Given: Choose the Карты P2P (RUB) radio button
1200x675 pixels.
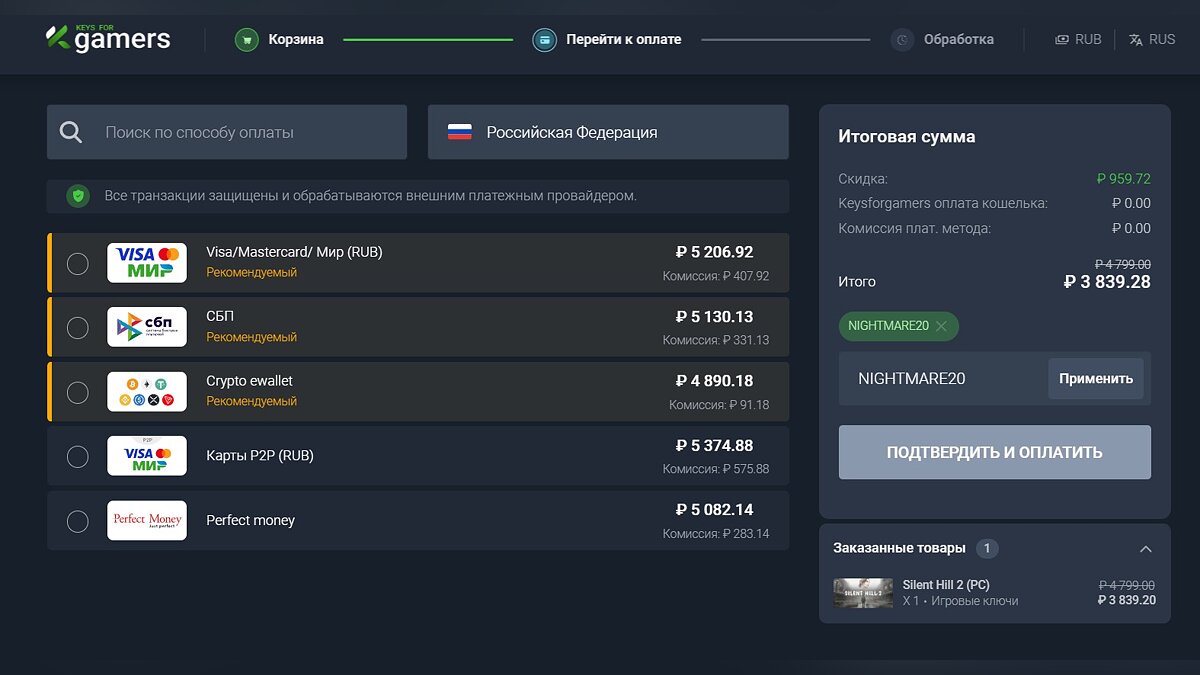Looking at the screenshot, I should coord(77,457).
